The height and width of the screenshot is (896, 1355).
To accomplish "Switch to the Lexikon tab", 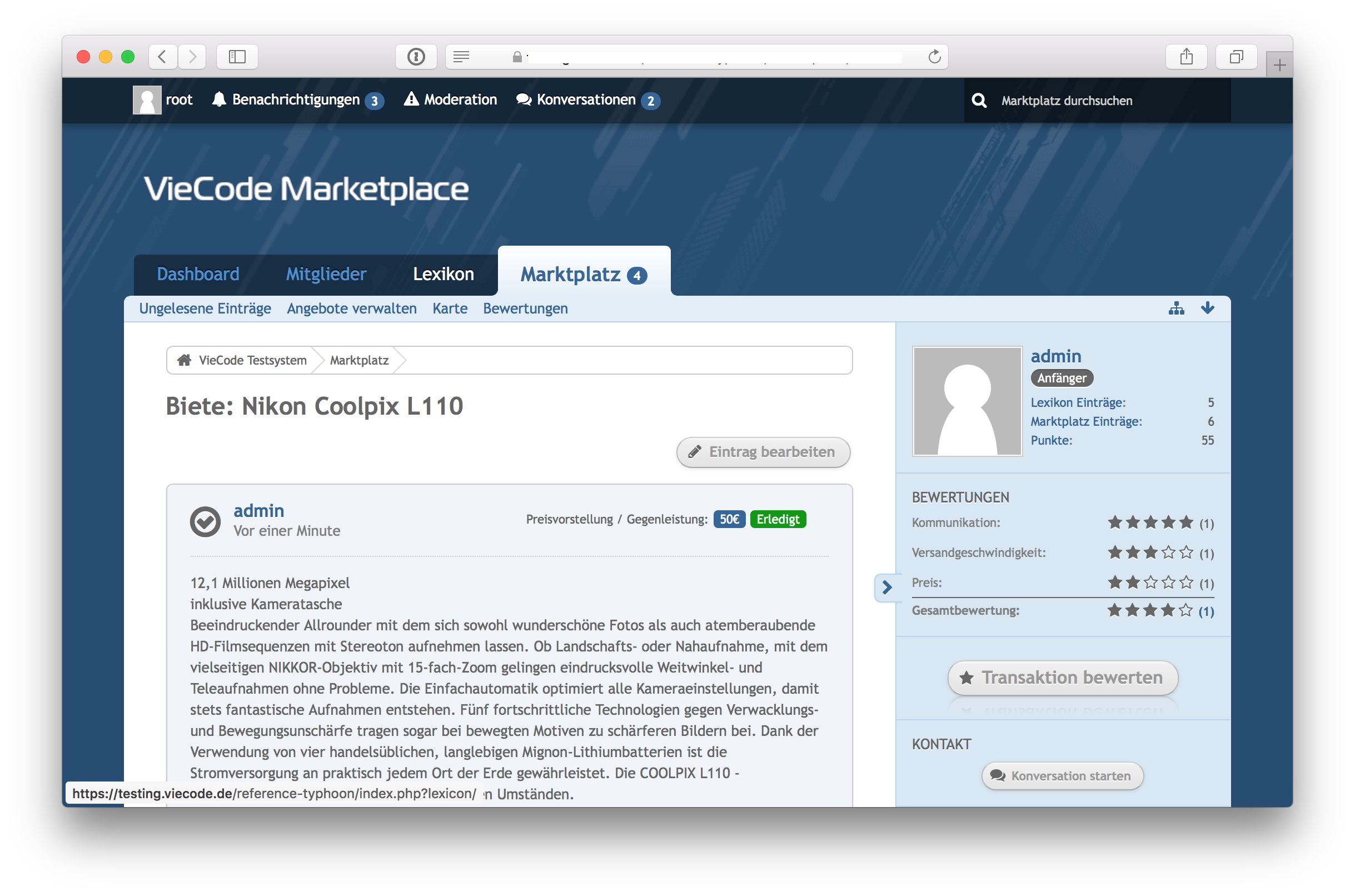I will coord(444,274).
